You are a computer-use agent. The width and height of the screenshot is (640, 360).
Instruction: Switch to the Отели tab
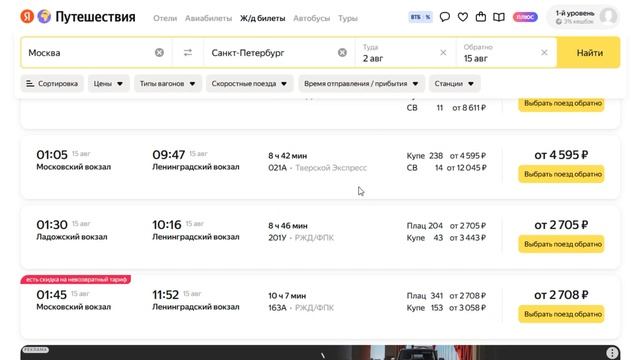pos(165,18)
